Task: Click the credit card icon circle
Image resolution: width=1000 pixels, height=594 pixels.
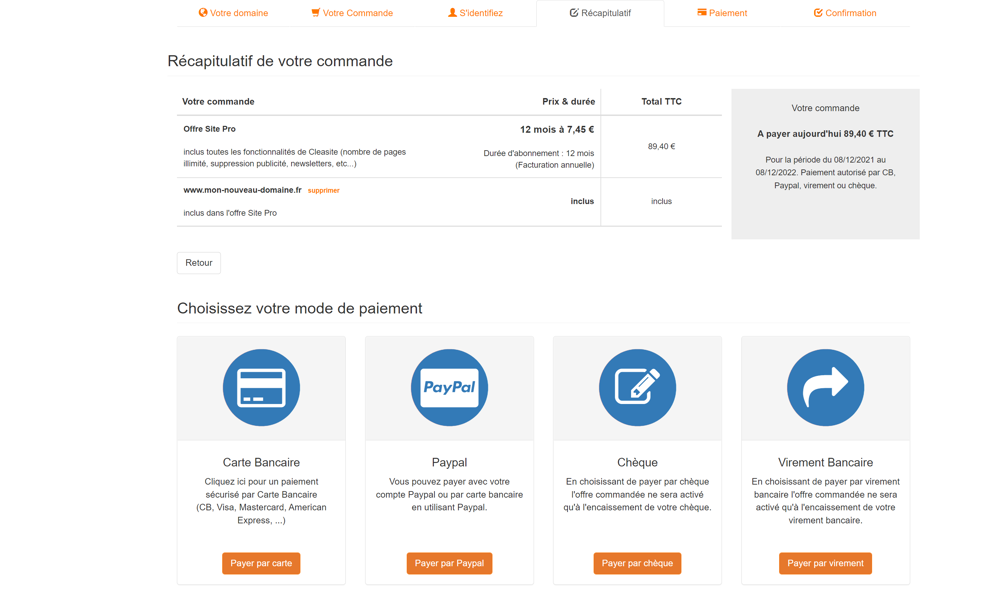Action: 261,387
